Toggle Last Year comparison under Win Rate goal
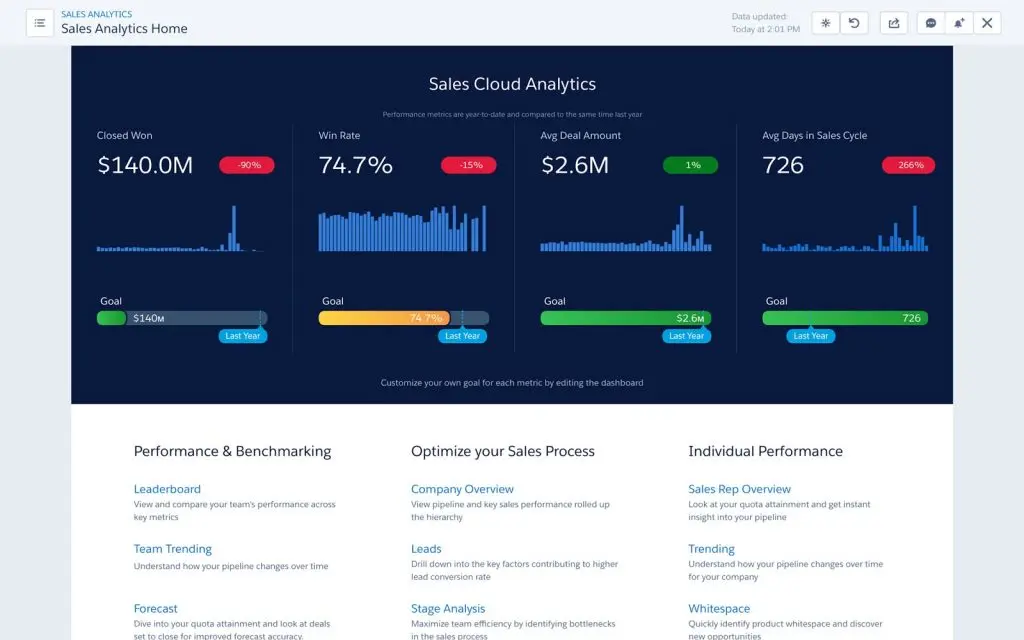This screenshot has height=640, width=1024. [x=463, y=336]
